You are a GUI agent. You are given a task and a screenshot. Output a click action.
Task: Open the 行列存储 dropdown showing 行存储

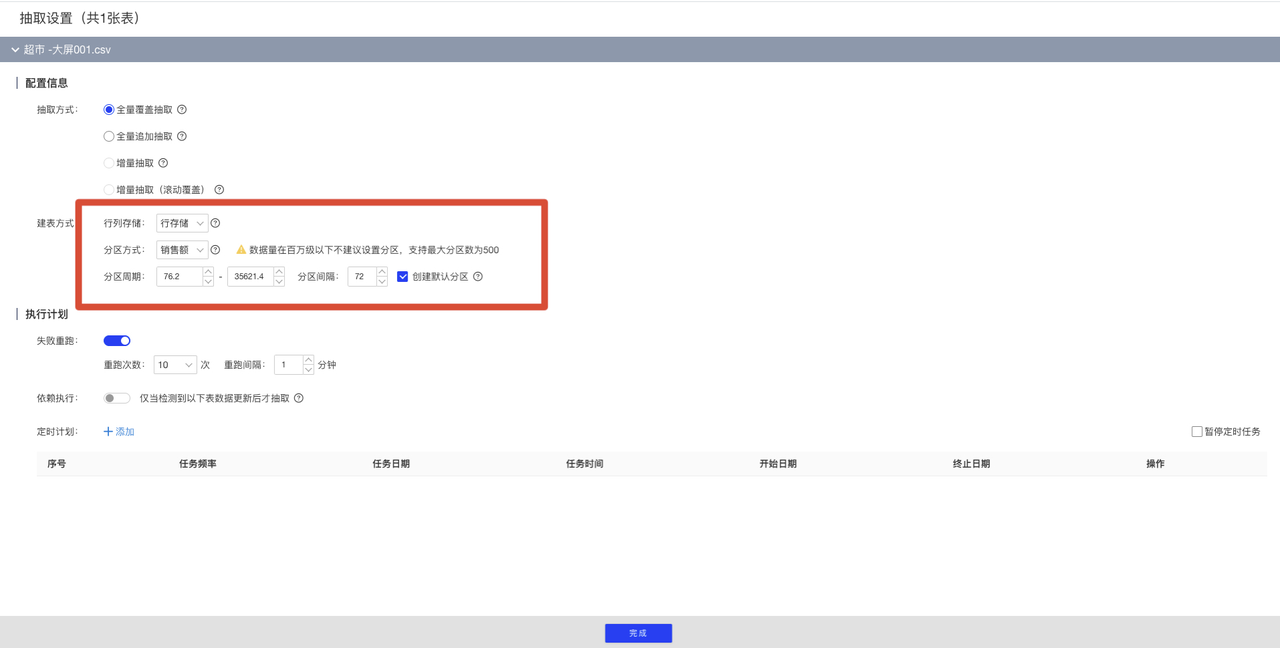pos(182,223)
